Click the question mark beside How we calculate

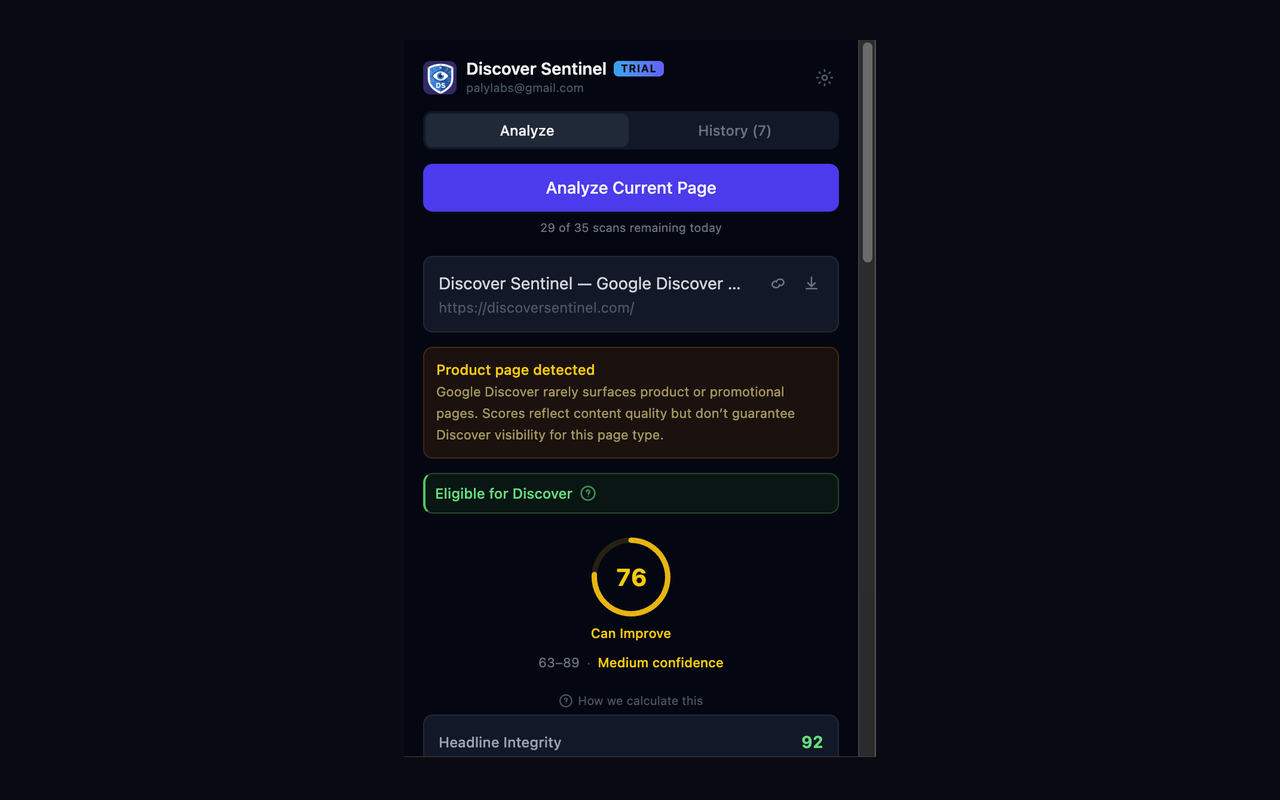pos(566,701)
